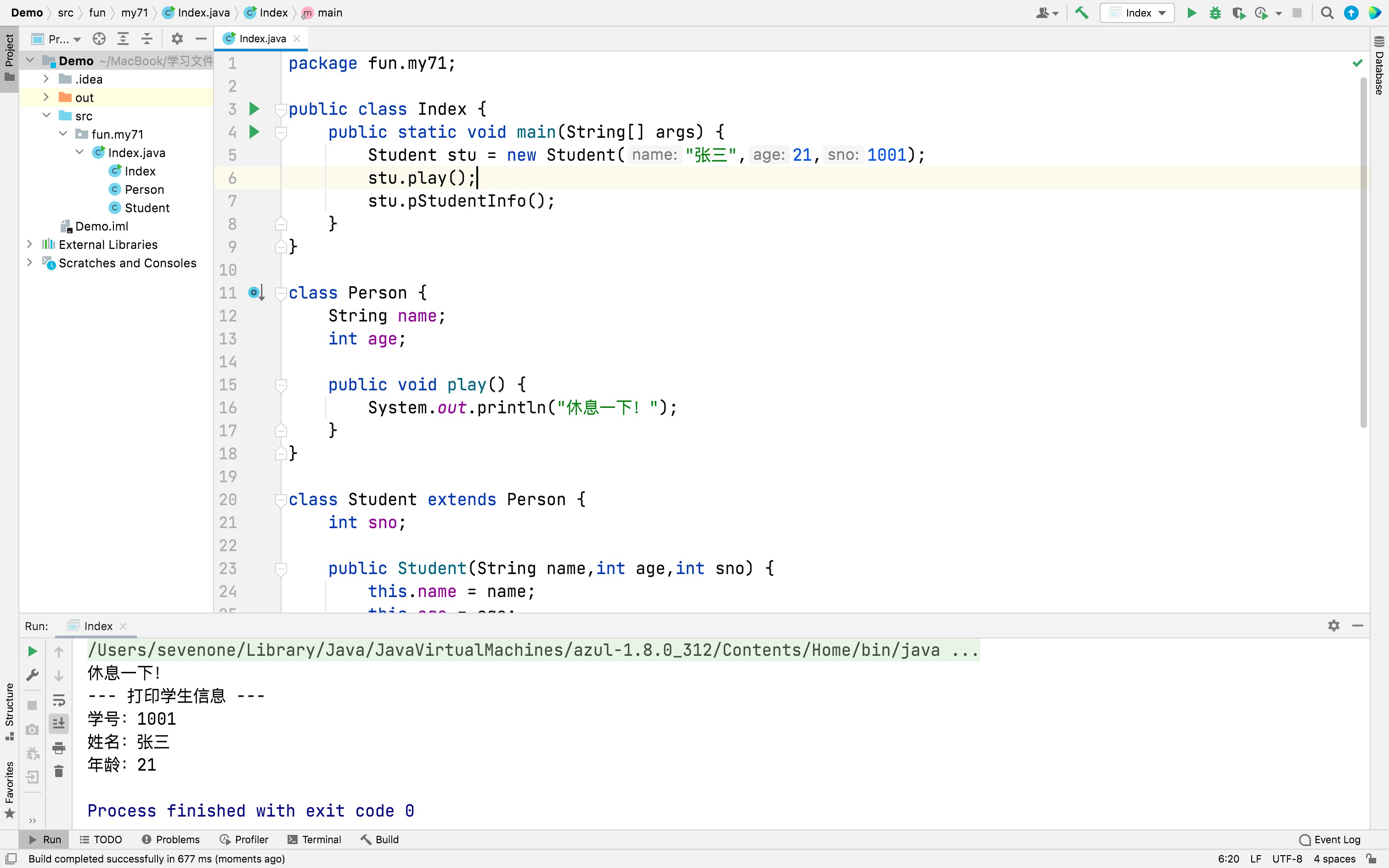Click the Build project hammer icon
The height and width of the screenshot is (868, 1389).
point(1082,13)
